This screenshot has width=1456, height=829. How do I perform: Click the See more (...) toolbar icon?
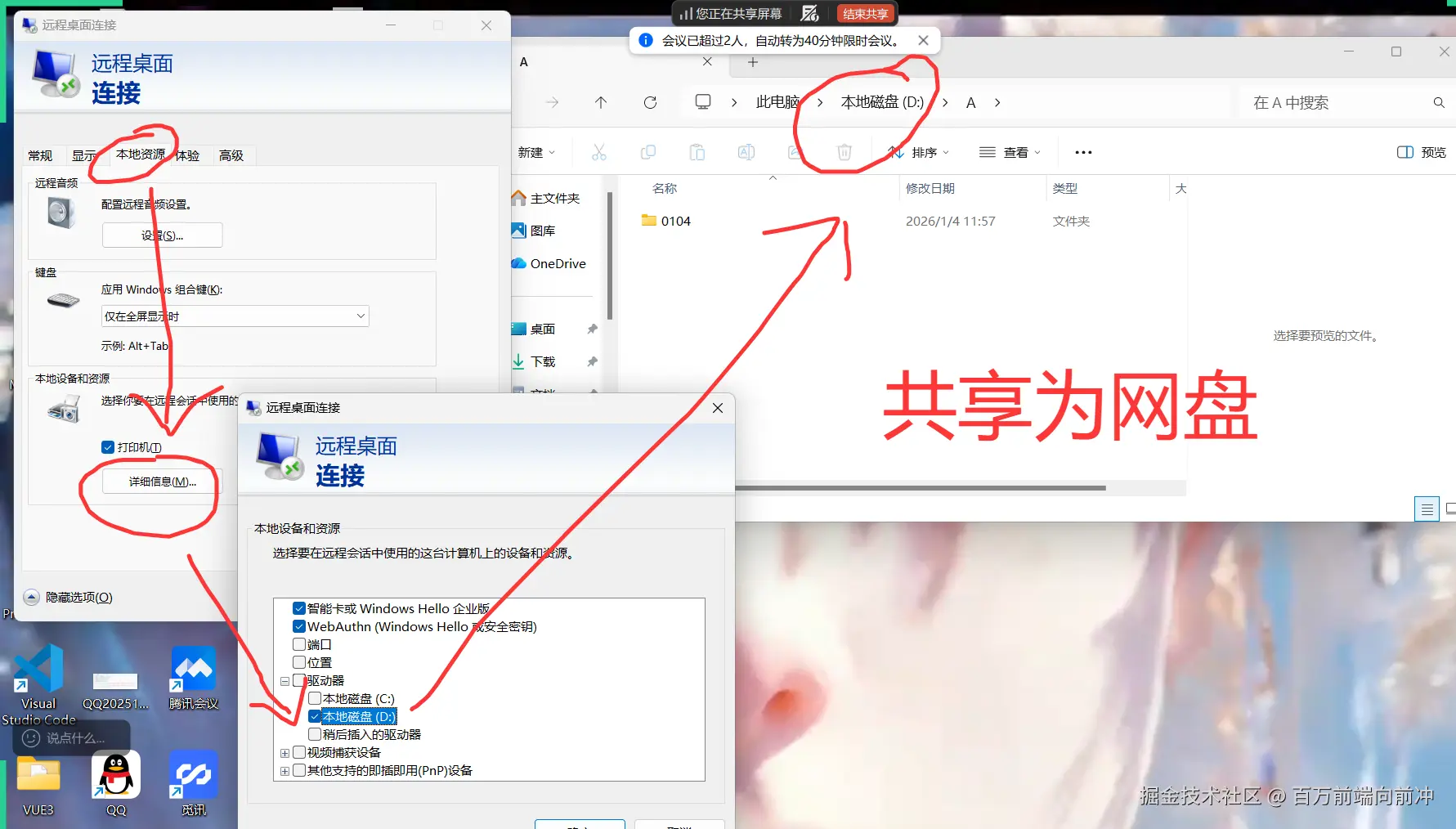point(1083,152)
